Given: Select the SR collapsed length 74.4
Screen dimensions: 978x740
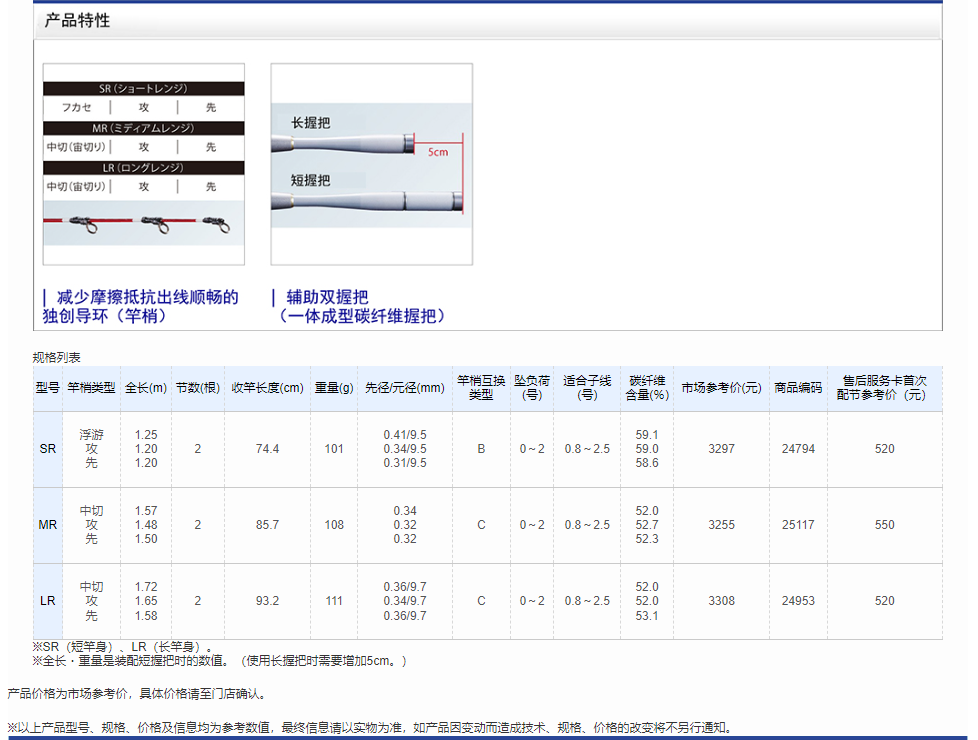Looking at the screenshot, I should click(x=268, y=449).
